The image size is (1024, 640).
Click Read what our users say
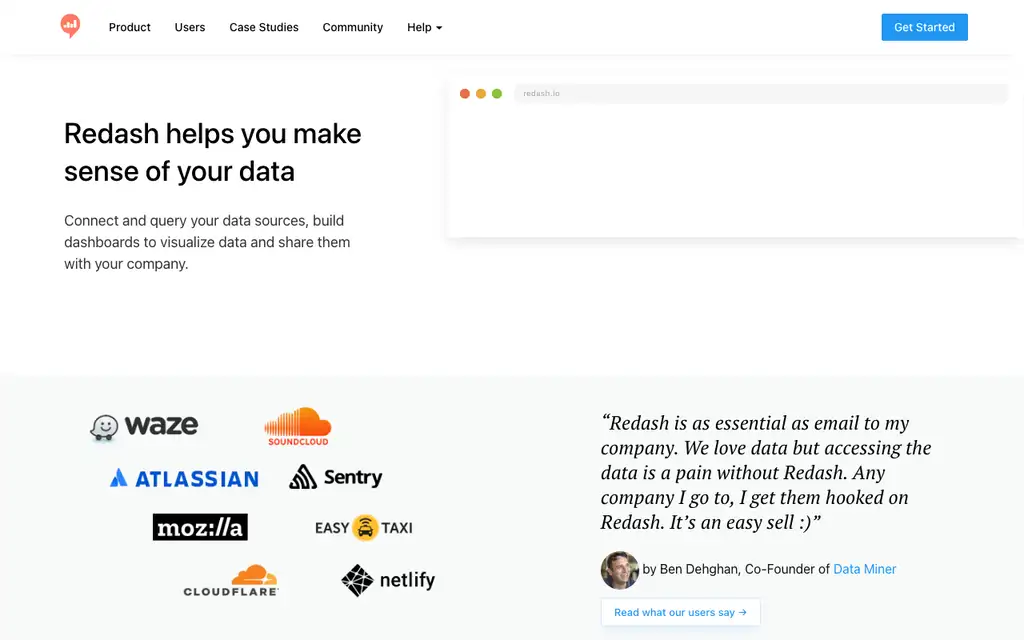tap(680, 613)
